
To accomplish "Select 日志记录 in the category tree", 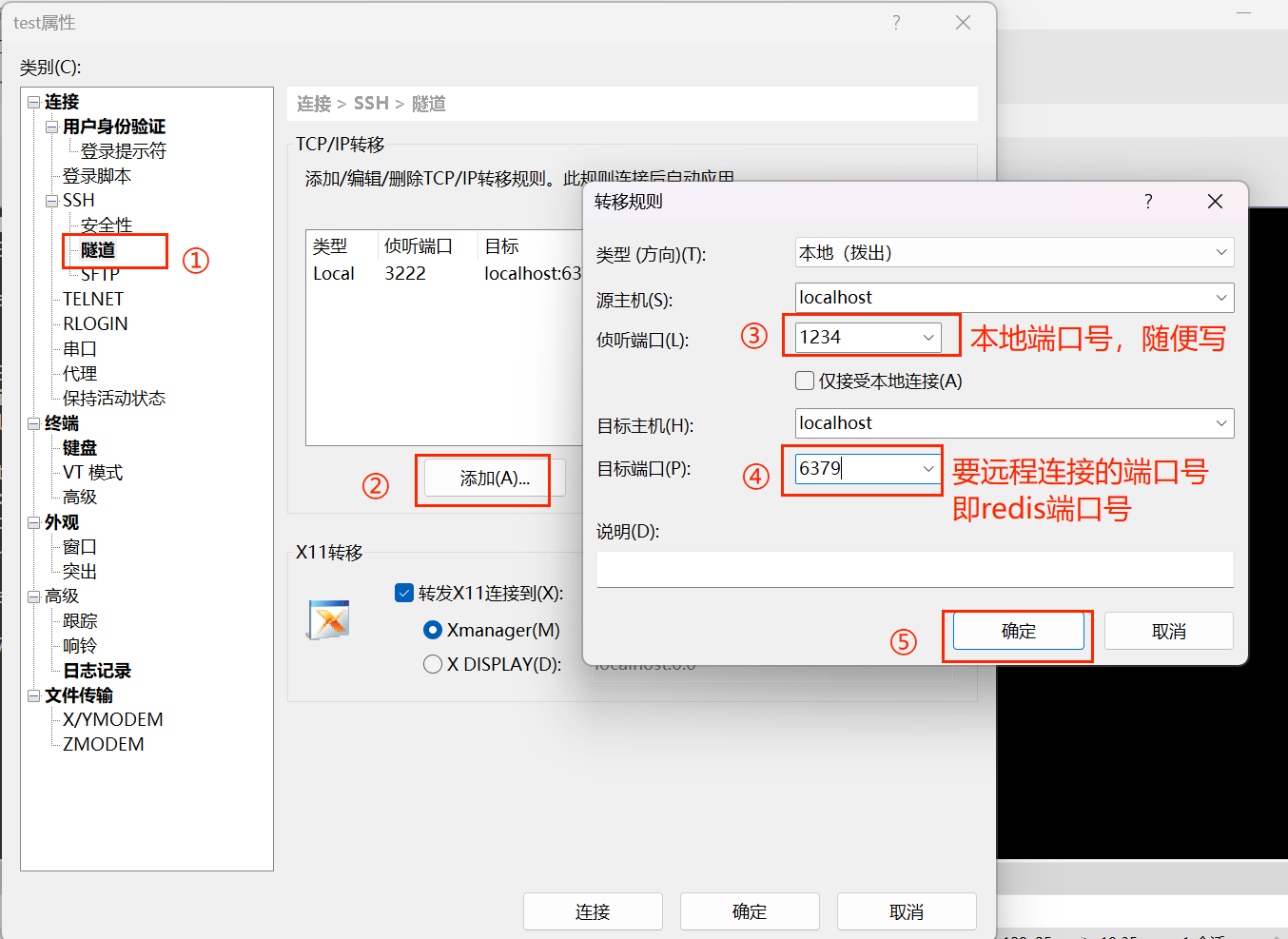I will (97, 671).
